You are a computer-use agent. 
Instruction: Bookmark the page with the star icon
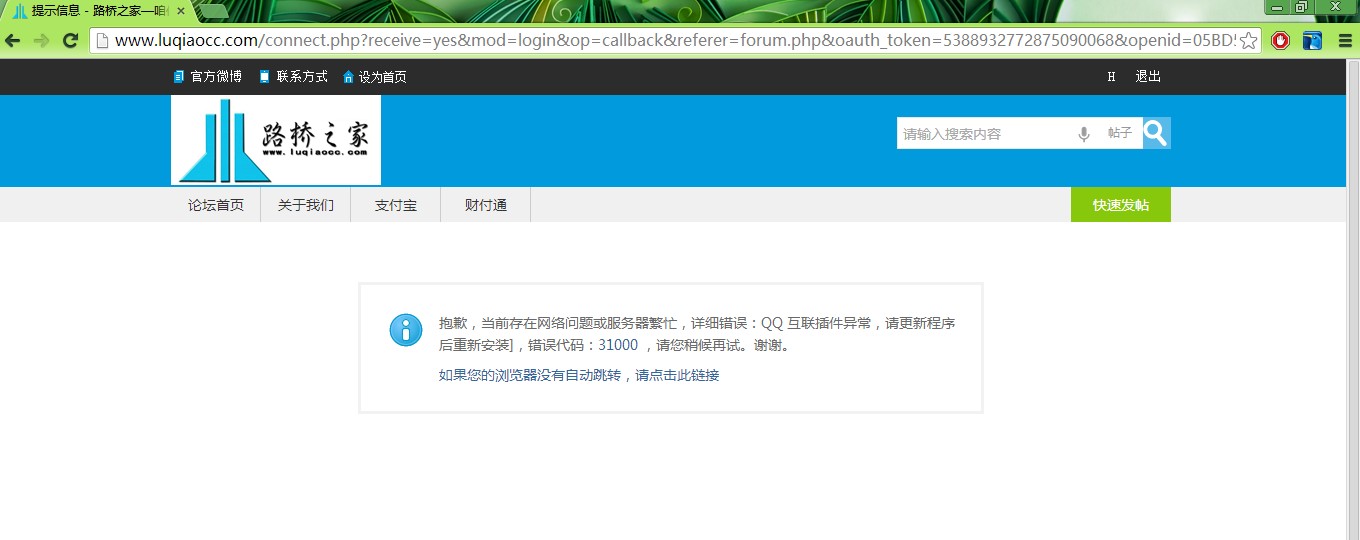click(x=1250, y=41)
